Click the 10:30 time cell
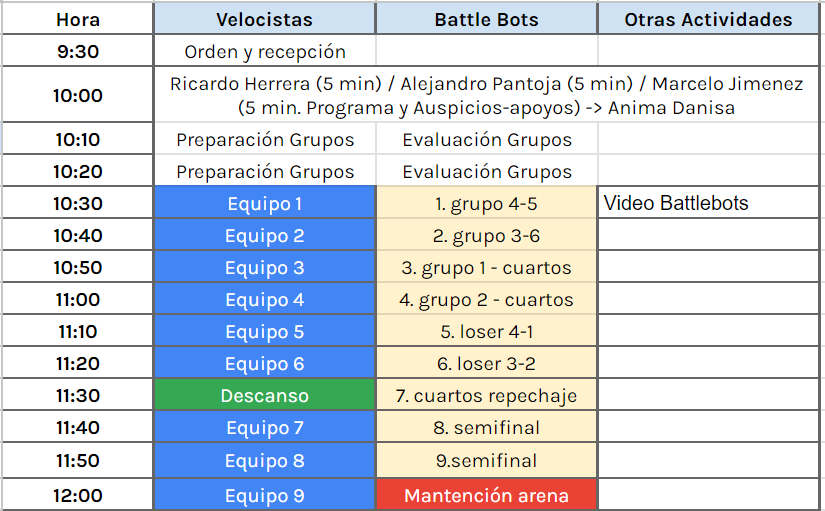Image resolution: width=825 pixels, height=511 pixels. click(77, 203)
